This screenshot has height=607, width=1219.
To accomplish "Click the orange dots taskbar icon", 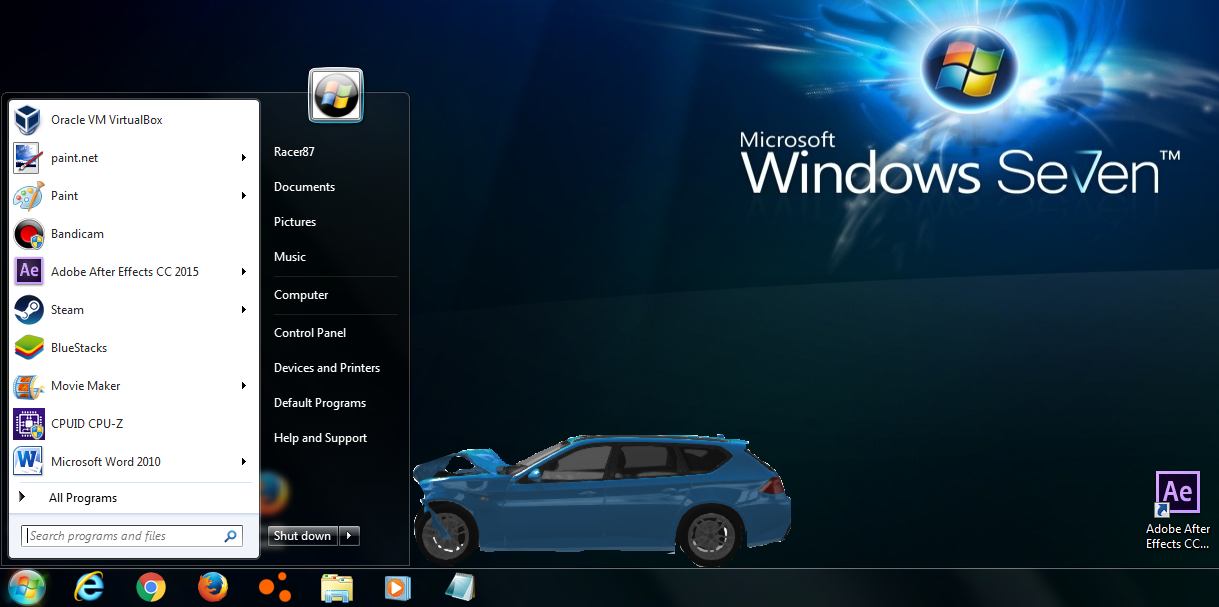I will [274, 586].
